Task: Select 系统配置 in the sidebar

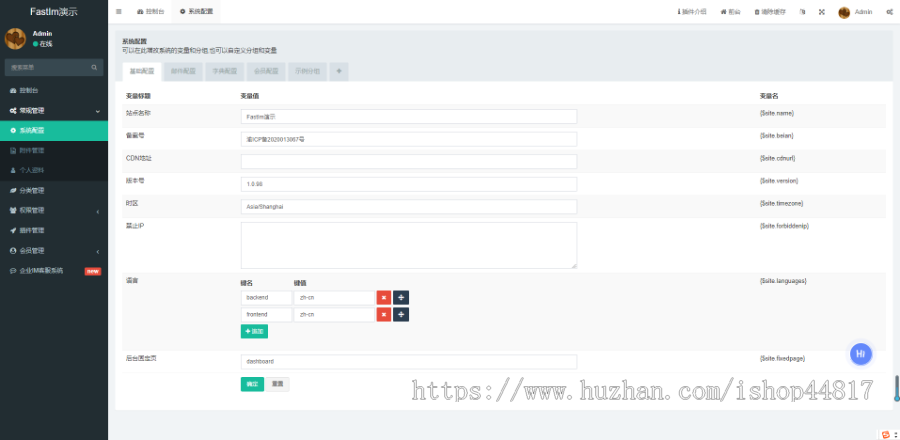Action: pyautogui.click(x=54, y=130)
